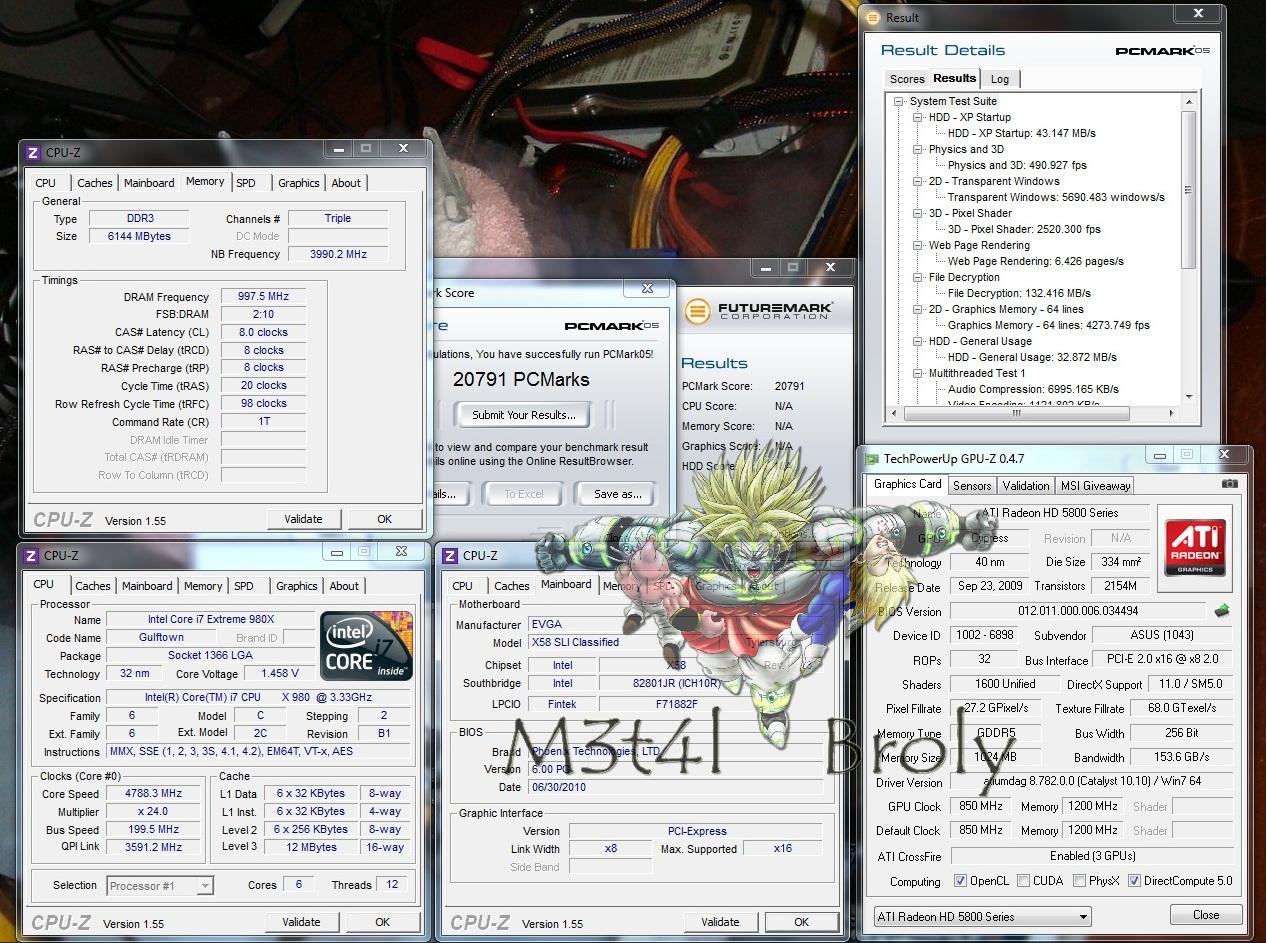Image resolution: width=1267 pixels, height=943 pixels.
Task: Select the File Decryption: 132.416 MB/s row
Action: [x=1019, y=293]
